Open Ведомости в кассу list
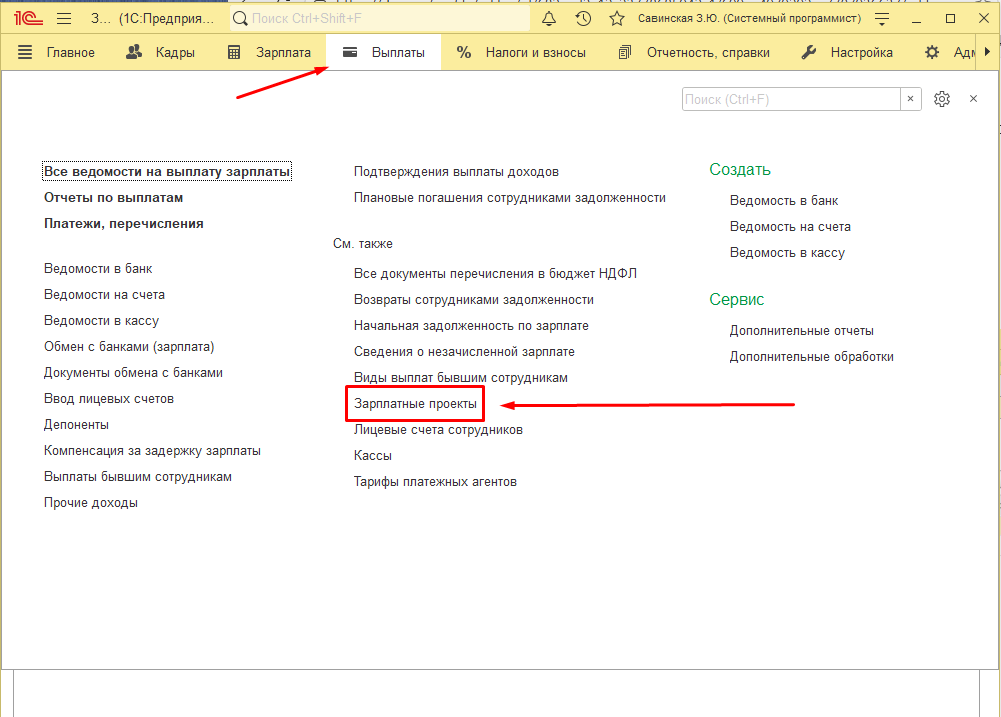The height and width of the screenshot is (717, 1001). (x=102, y=321)
